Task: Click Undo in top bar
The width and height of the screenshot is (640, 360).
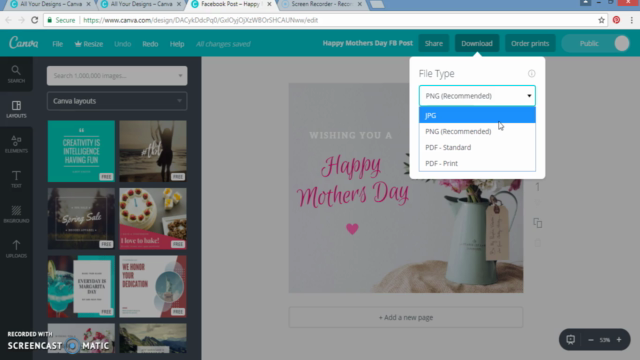Action: point(122,44)
